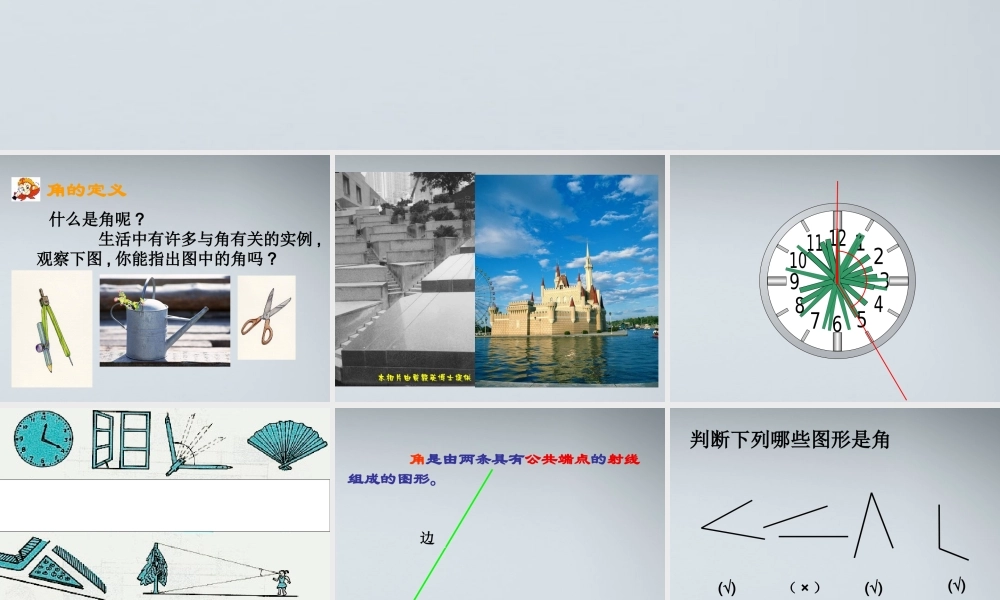Click the scissors picture
Viewport: 1000px width, 600px height.
pos(267,318)
